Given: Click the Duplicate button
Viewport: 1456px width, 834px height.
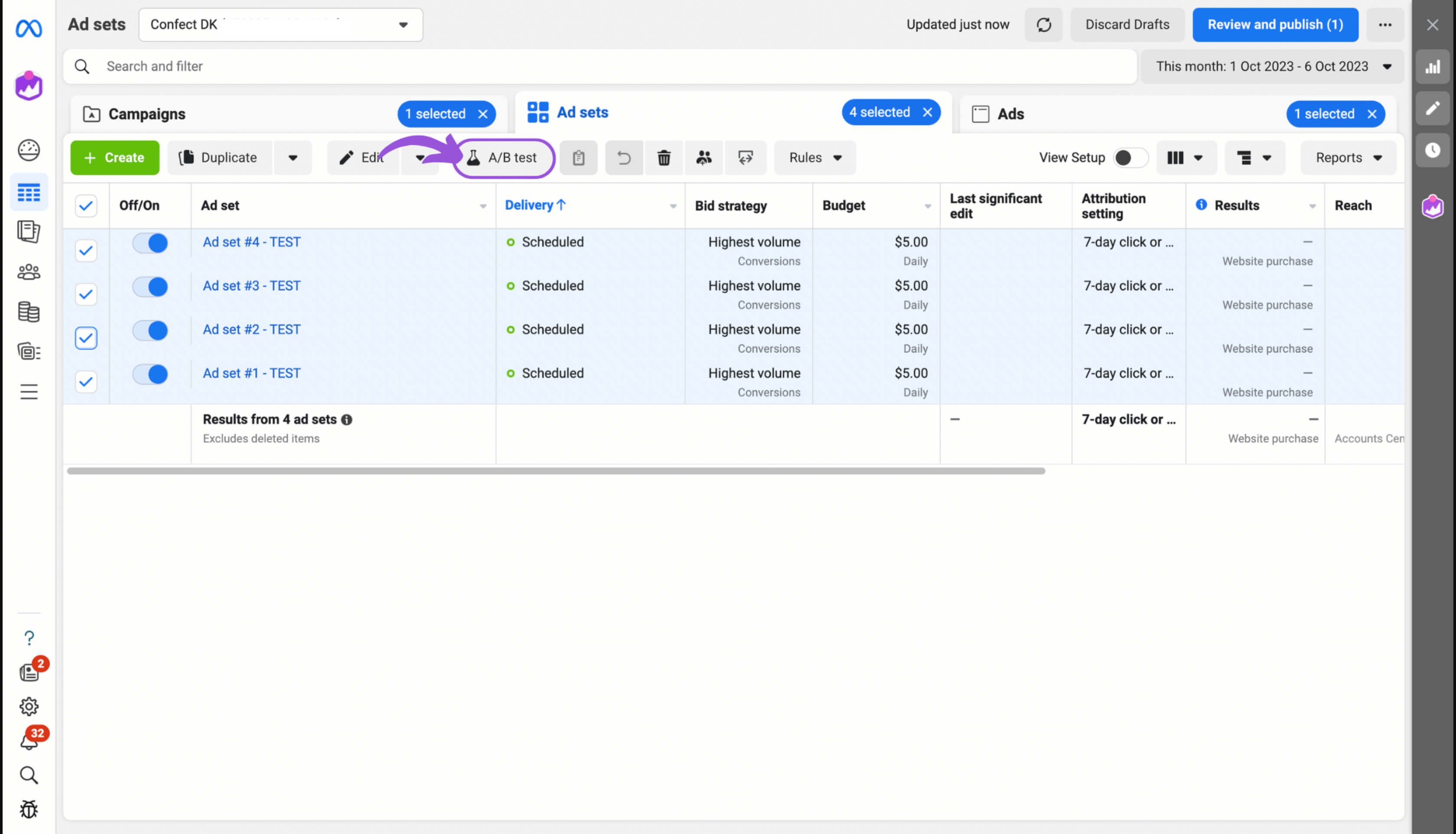Looking at the screenshot, I should coord(219,157).
